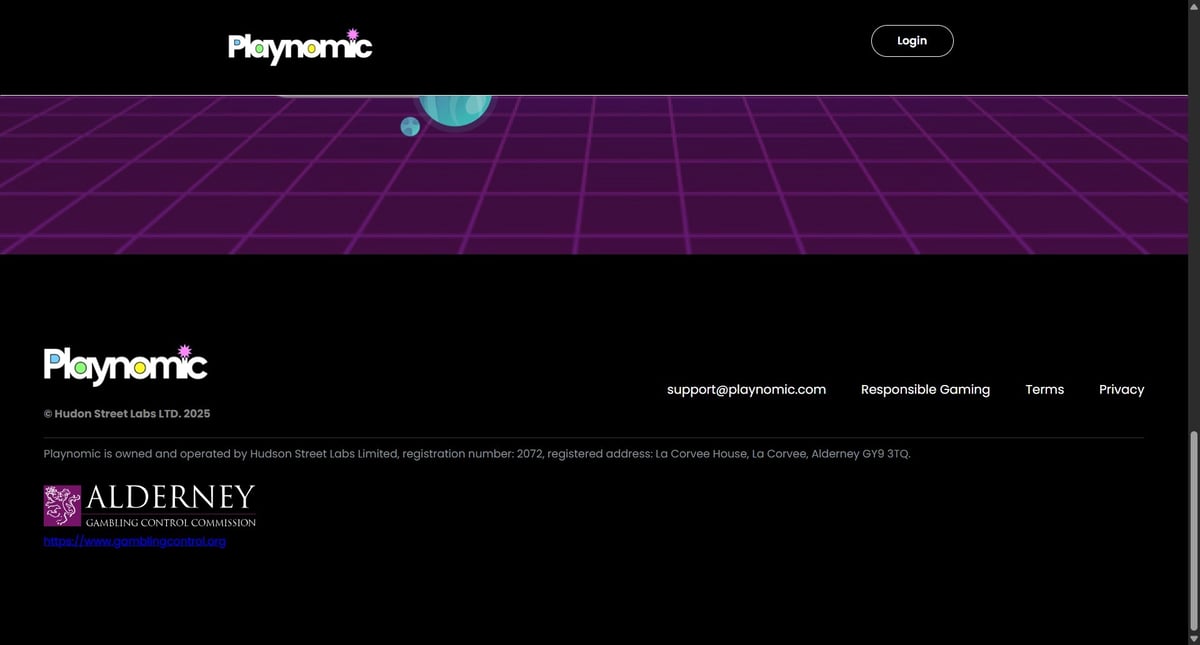Click the Playnomic logo in the header
This screenshot has height=645, width=1200.
click(299, 46)
